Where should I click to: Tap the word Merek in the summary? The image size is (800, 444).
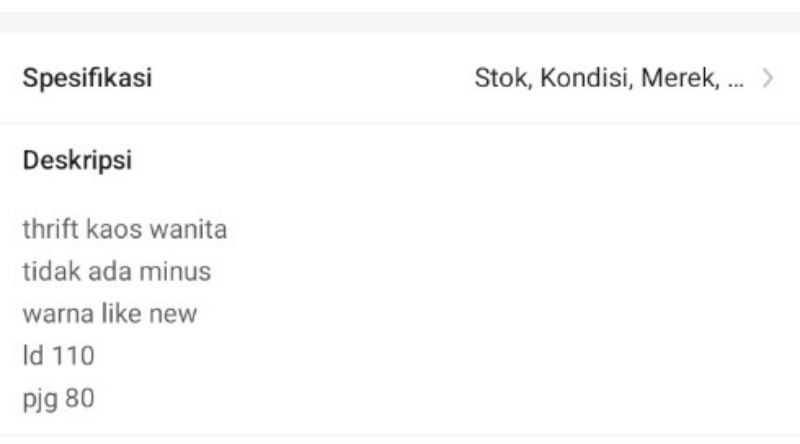(x=680, y=78)
